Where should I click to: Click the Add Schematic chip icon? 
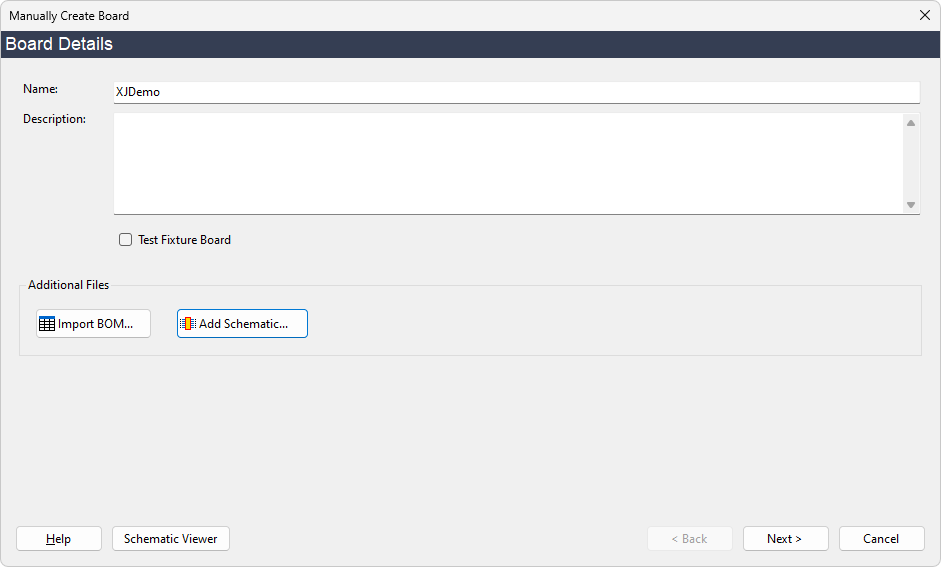(188, 324)
